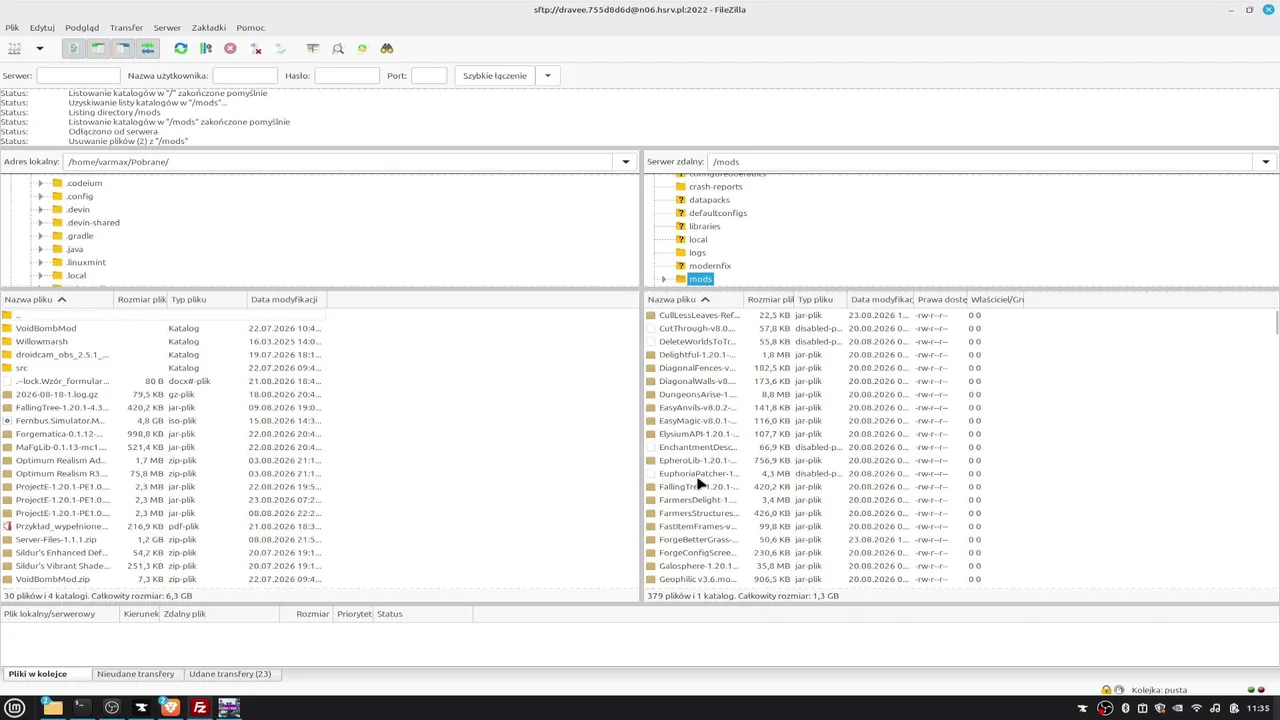This screenshot has width=1280, height=720.
Task: Click the clock showing 11:35
Action: point(1259,708)
